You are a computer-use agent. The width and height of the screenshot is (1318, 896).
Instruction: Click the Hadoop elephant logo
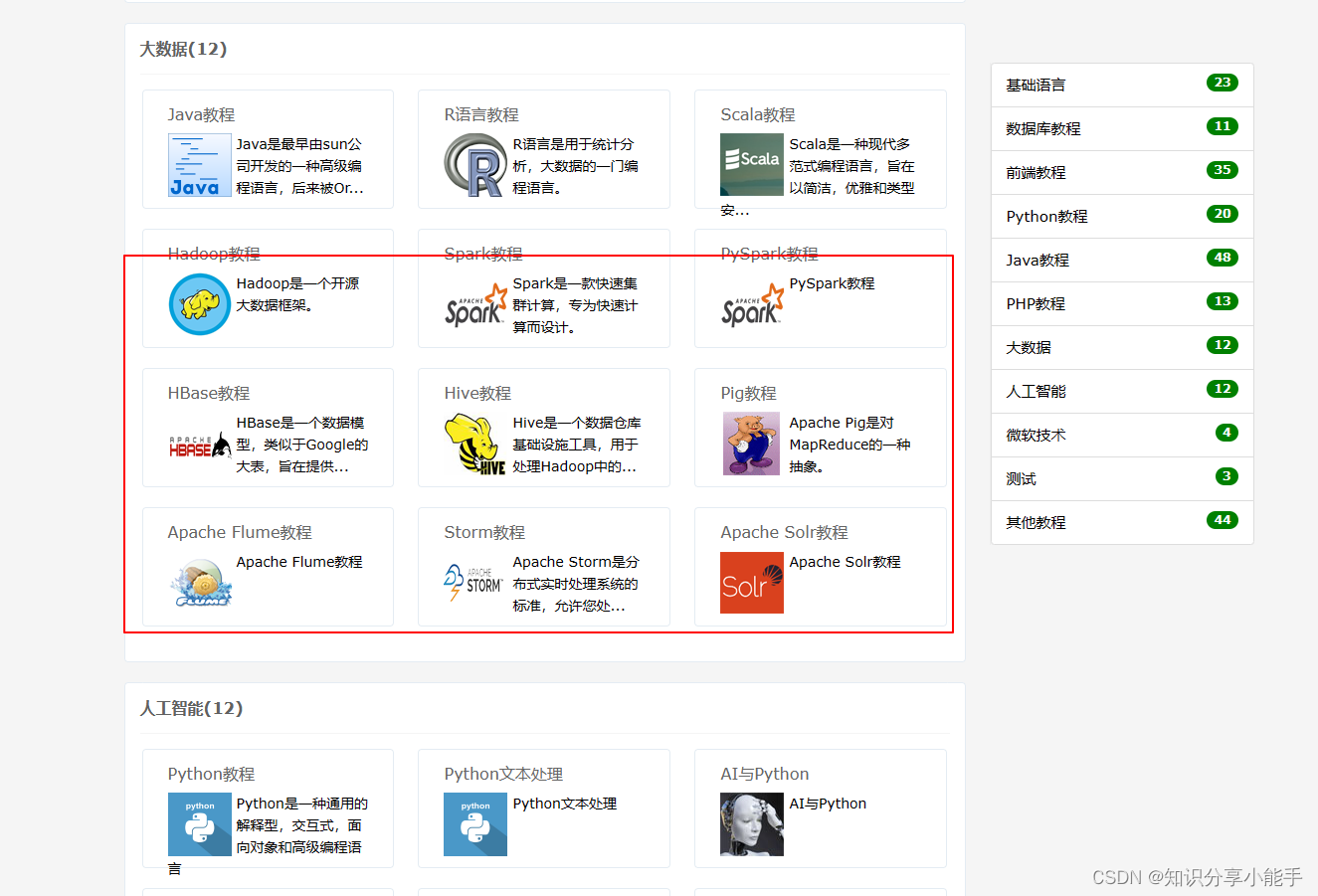[x=199, y=302]
